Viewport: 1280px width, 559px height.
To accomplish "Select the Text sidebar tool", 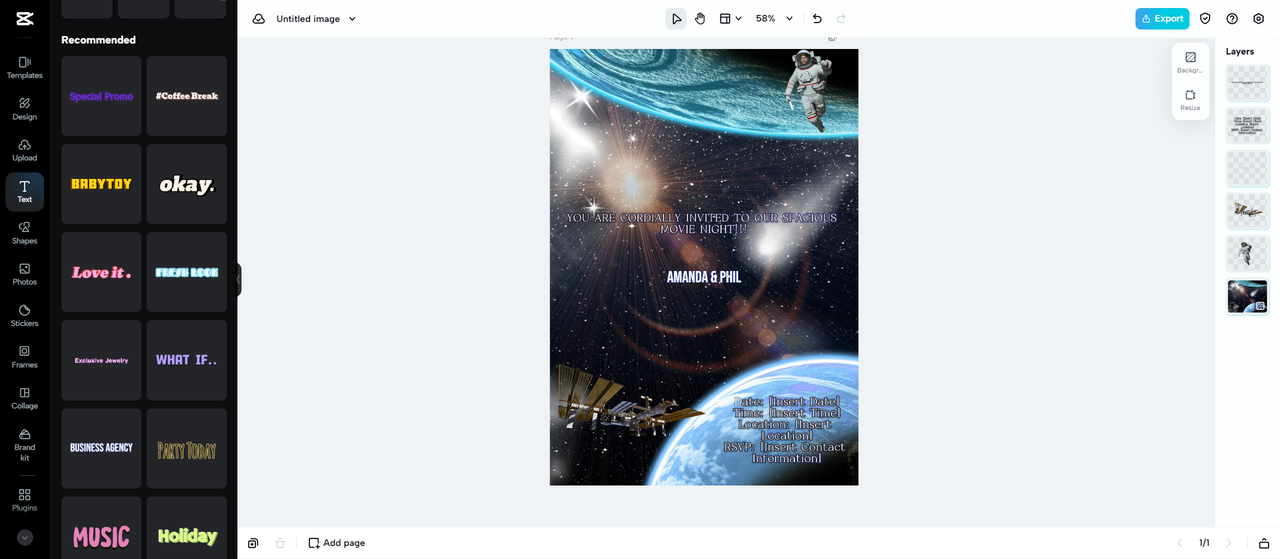I will pyautogui.click(x=24, y=192).
